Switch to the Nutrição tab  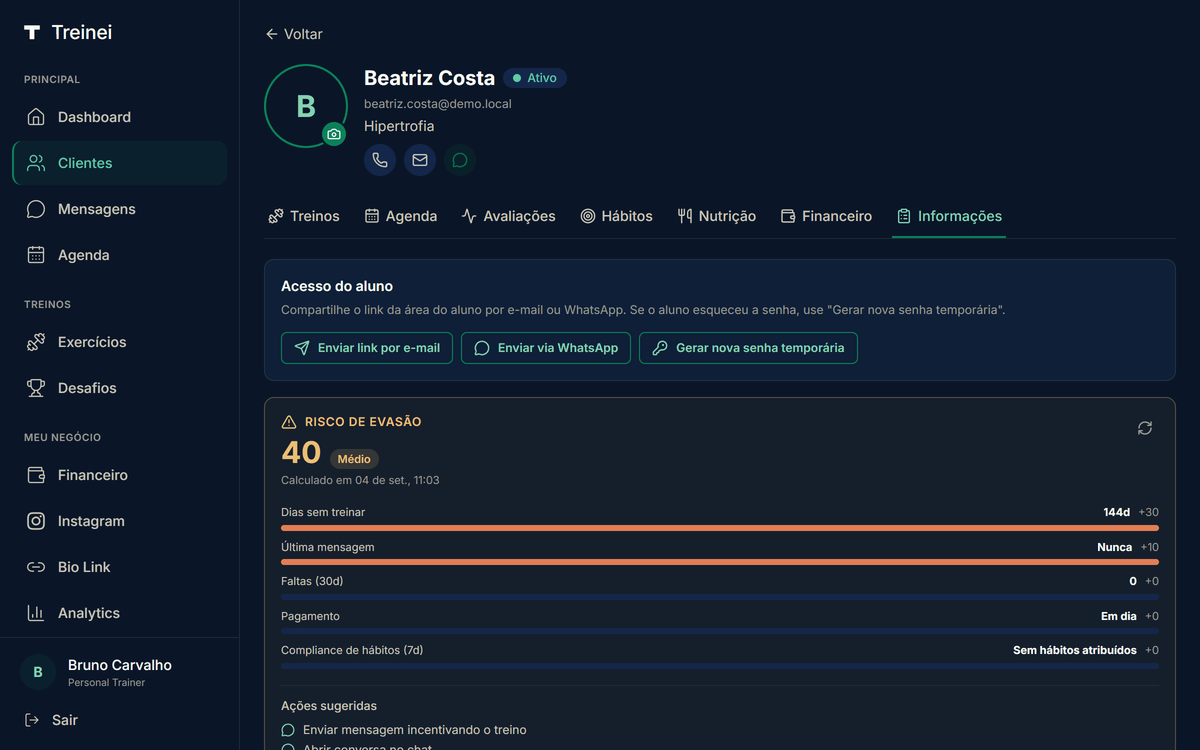(x=716, y=216)
